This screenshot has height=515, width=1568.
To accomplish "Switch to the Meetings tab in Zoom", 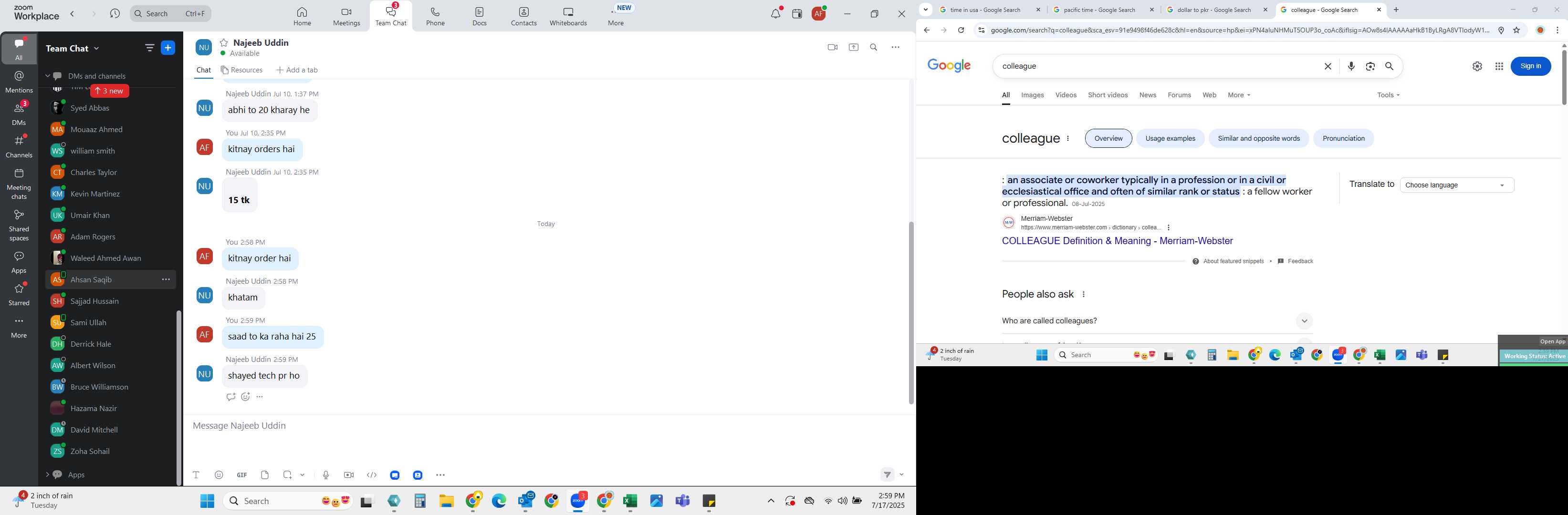I will 346,16.
